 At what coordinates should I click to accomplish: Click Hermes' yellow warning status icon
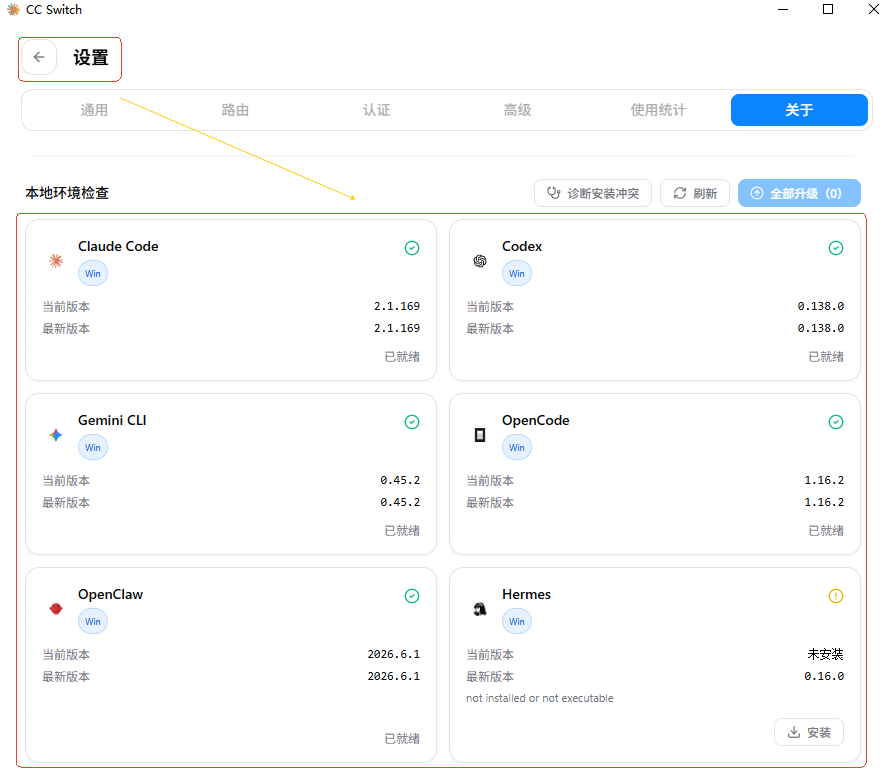pos(835,596)
